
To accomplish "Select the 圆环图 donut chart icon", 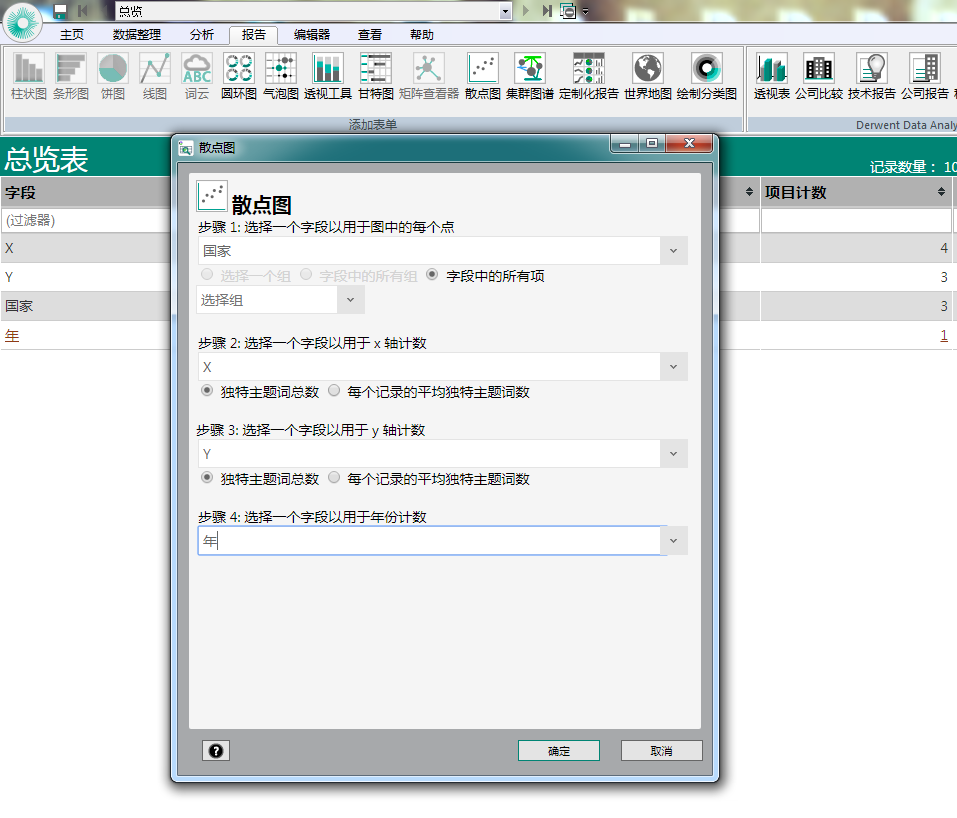I will [238, 76].
